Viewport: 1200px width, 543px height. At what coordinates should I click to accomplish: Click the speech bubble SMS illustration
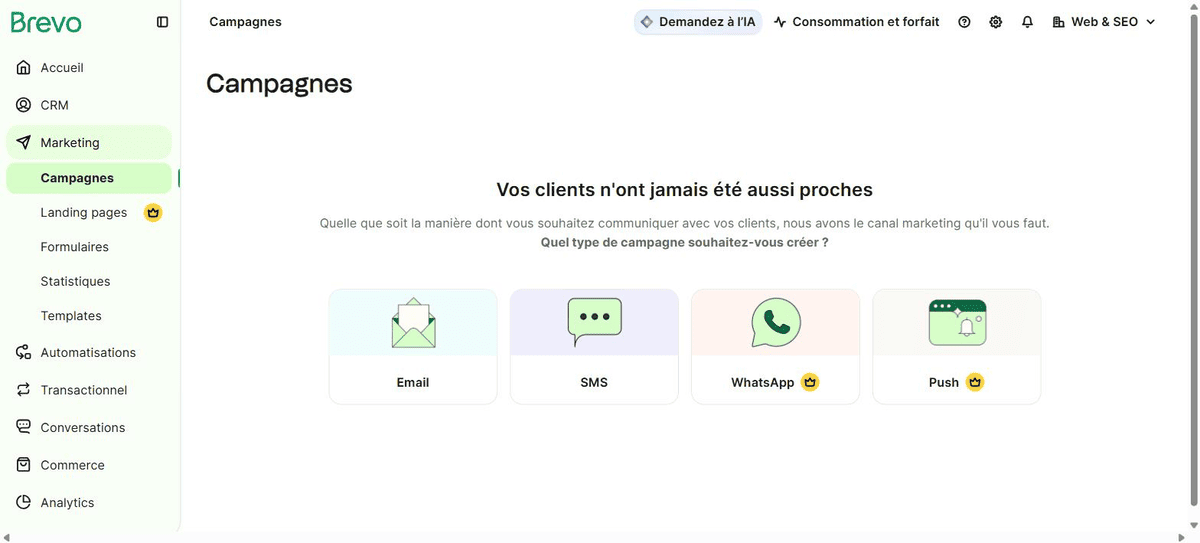pyautogui.click(x=594, y=322)
